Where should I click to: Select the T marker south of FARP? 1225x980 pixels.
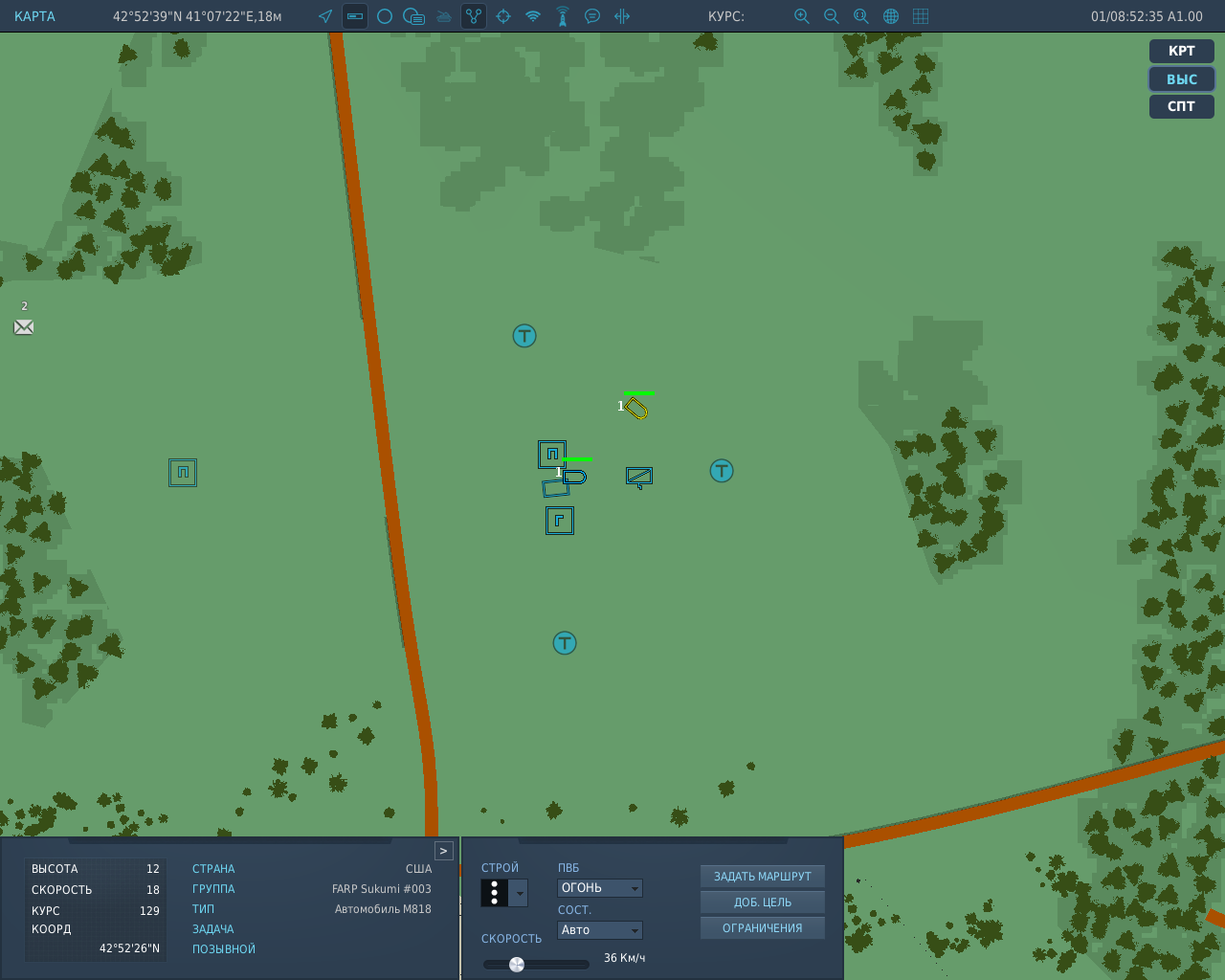[565, 643]
